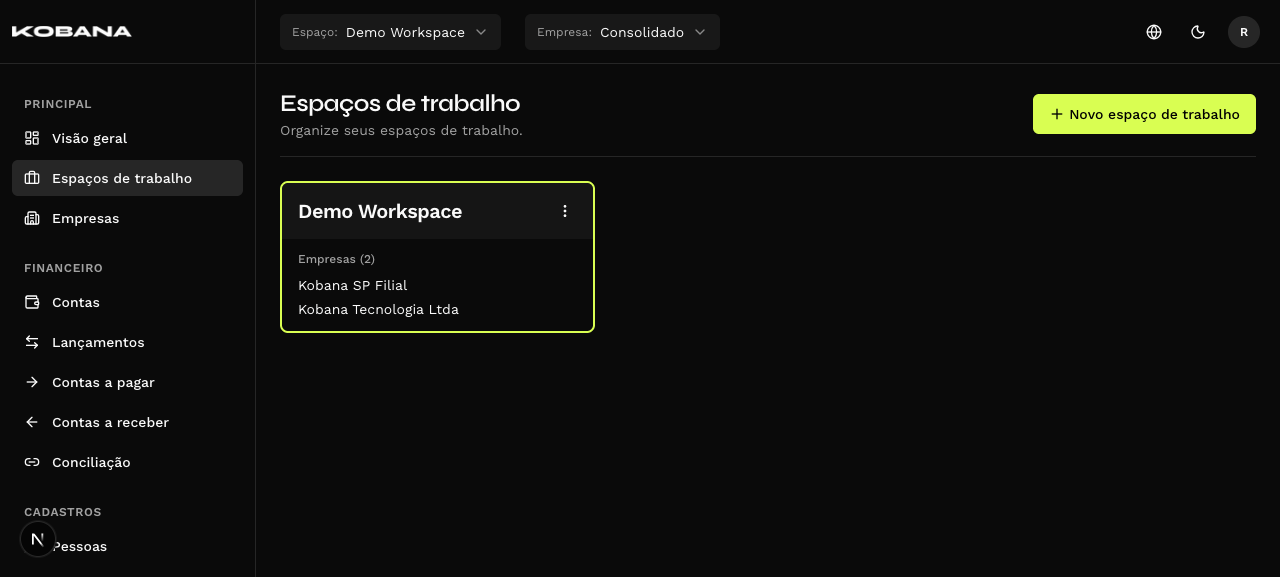Viewport: 1280px width, 577px height.
Task: Open user avatar R menu
Action: (1244, 32)
